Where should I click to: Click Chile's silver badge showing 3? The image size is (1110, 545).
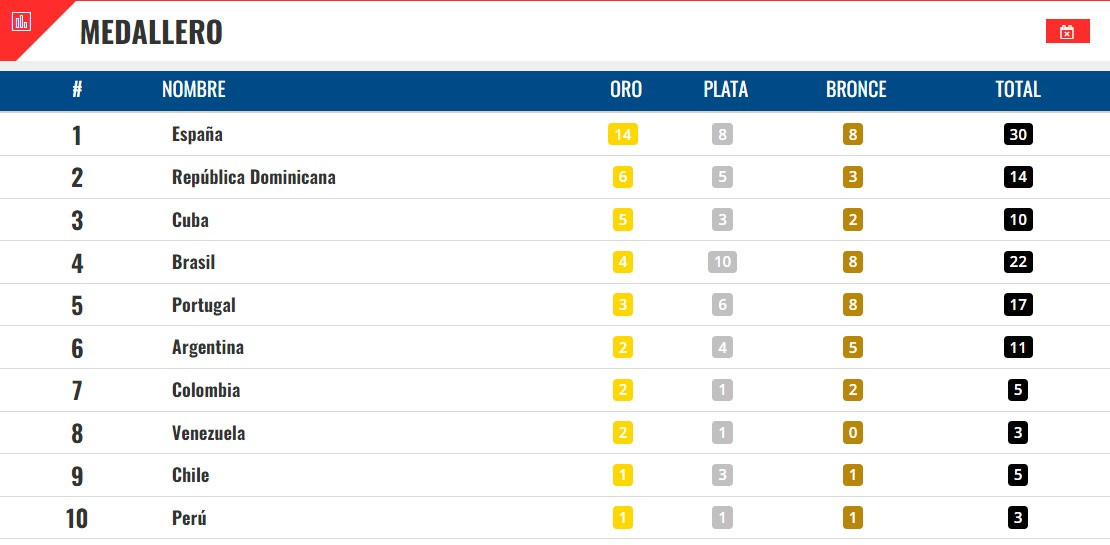(722, 475)
